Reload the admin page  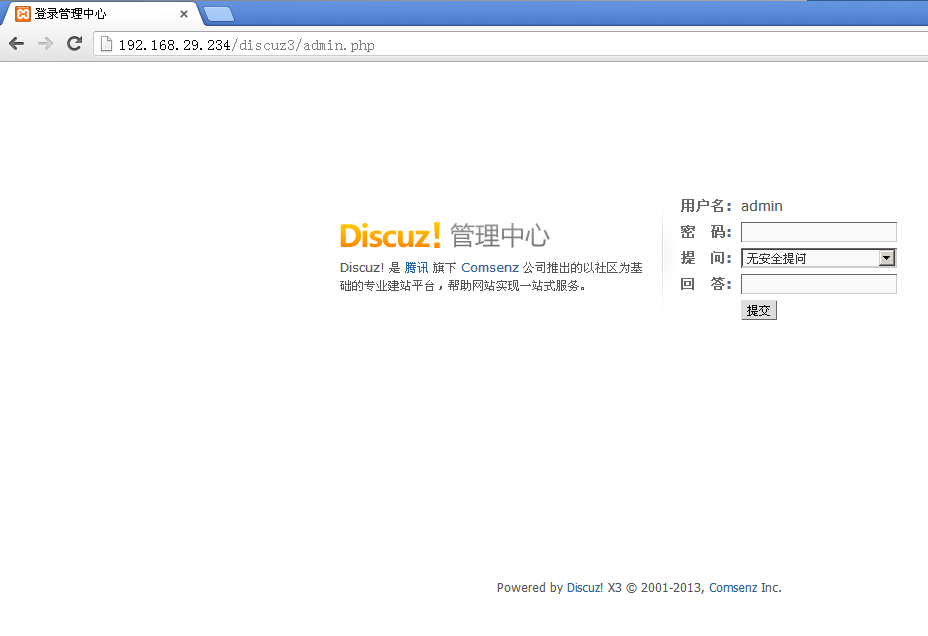pos(74,43)
